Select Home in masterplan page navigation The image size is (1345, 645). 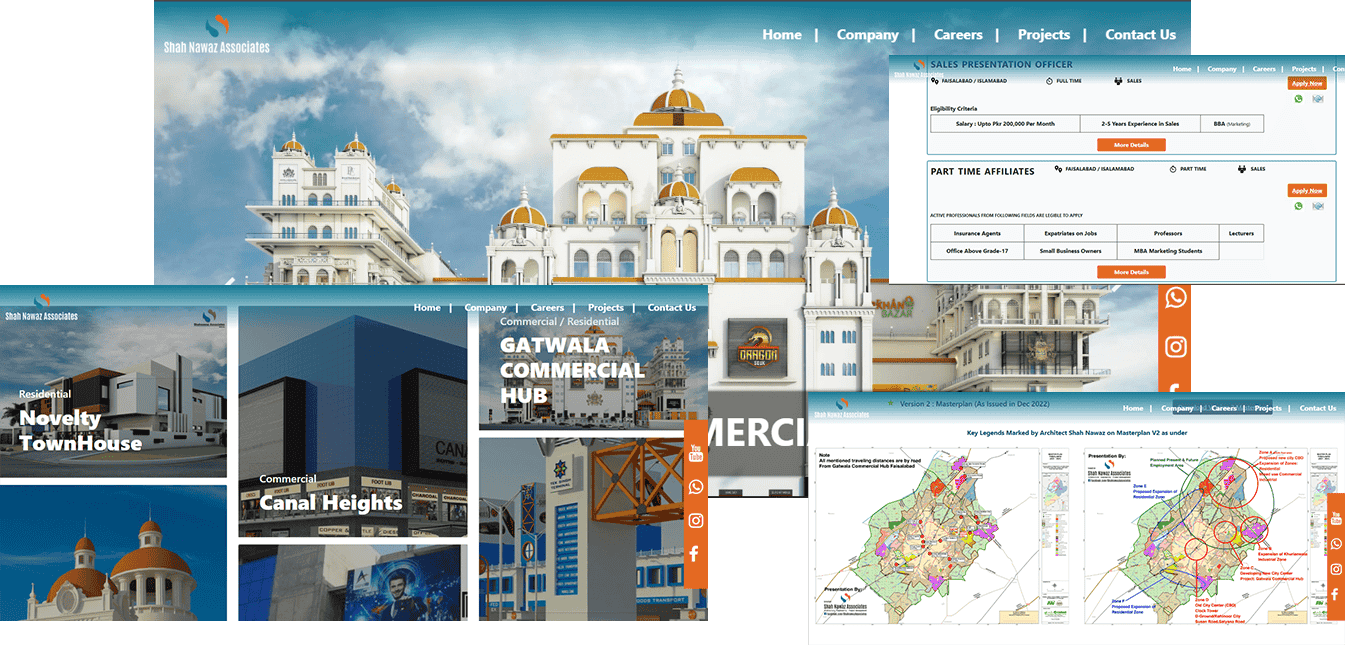[1133, 408]
